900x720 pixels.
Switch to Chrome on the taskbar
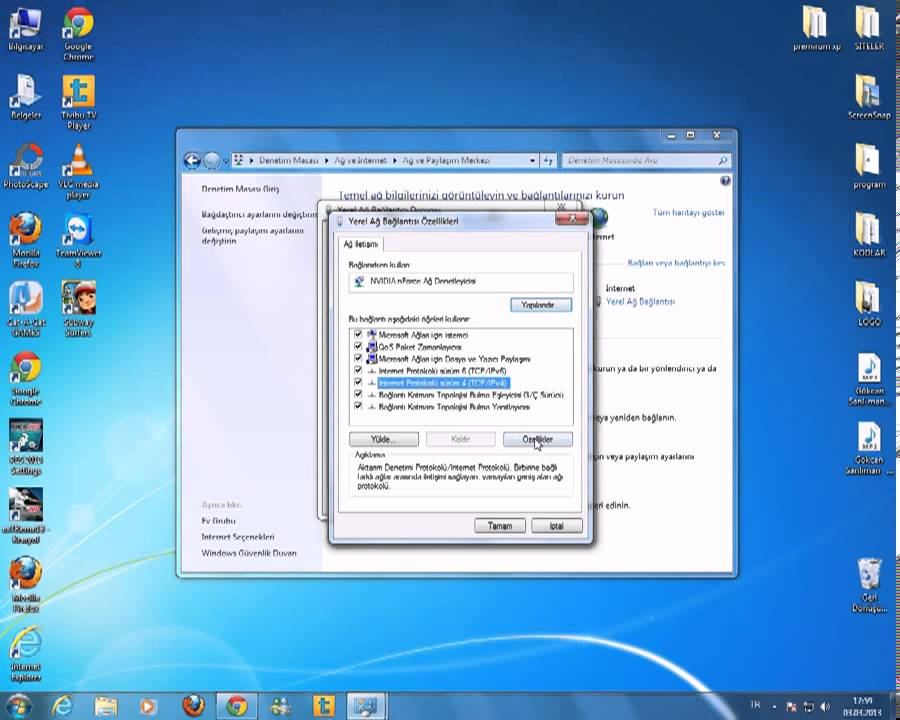pyautogui.click(x=236, y=706)
